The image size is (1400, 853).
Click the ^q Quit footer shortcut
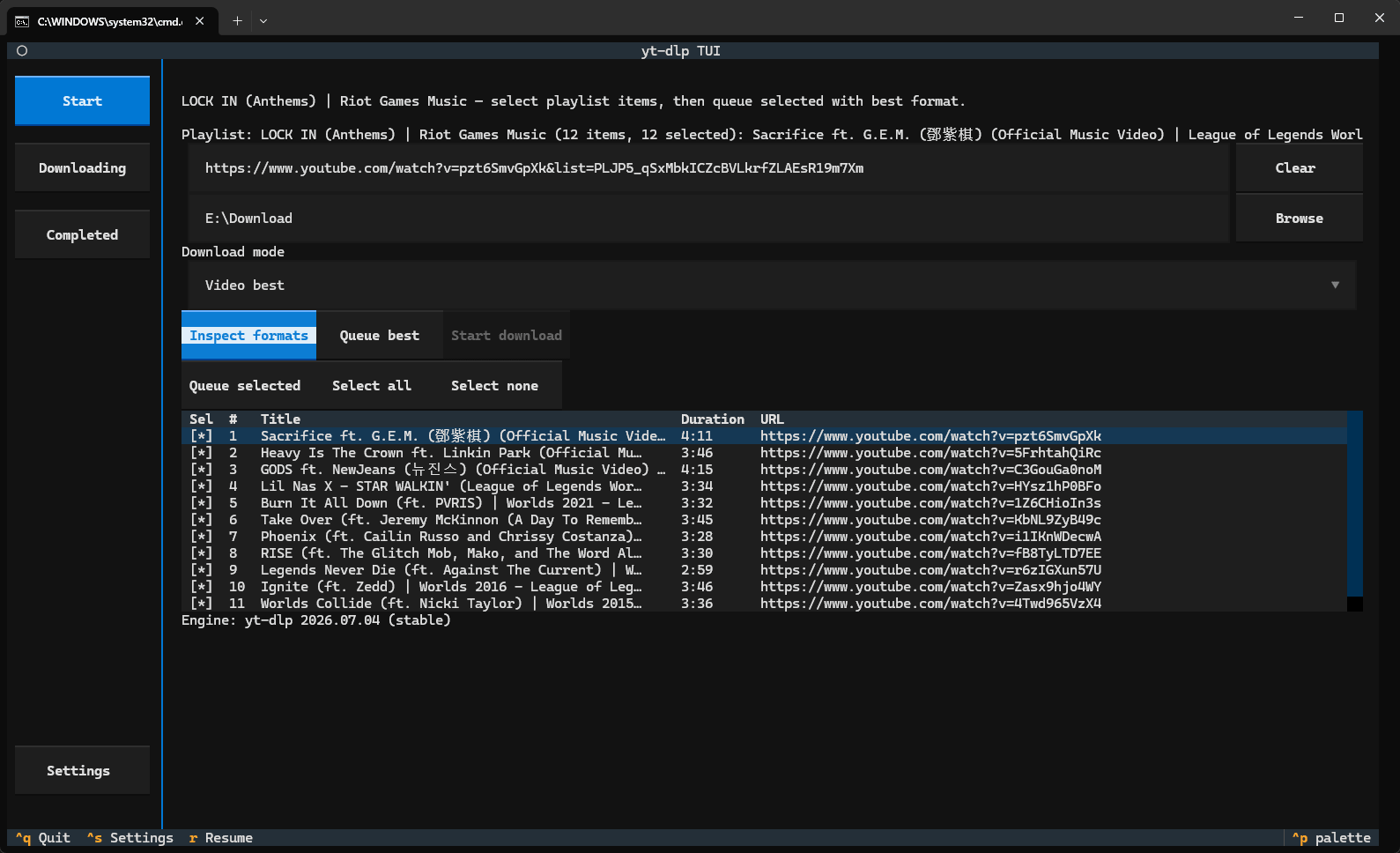click(x=42, y=838)
